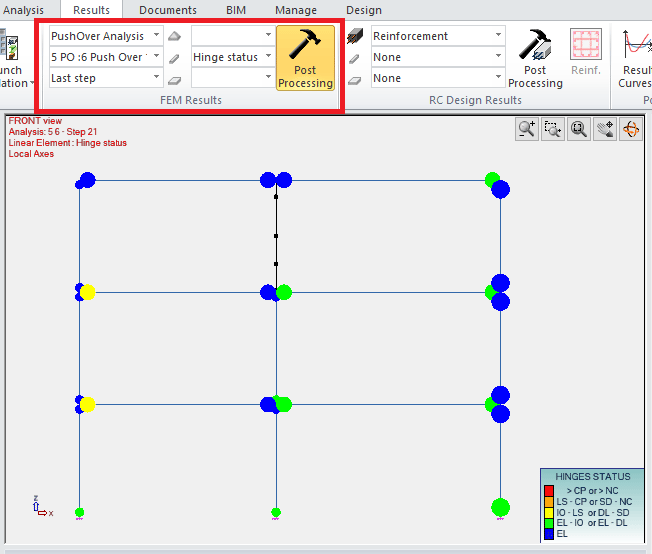Select the pan hand tool
The width and height of the screenshot is (652, 554).
604,129
